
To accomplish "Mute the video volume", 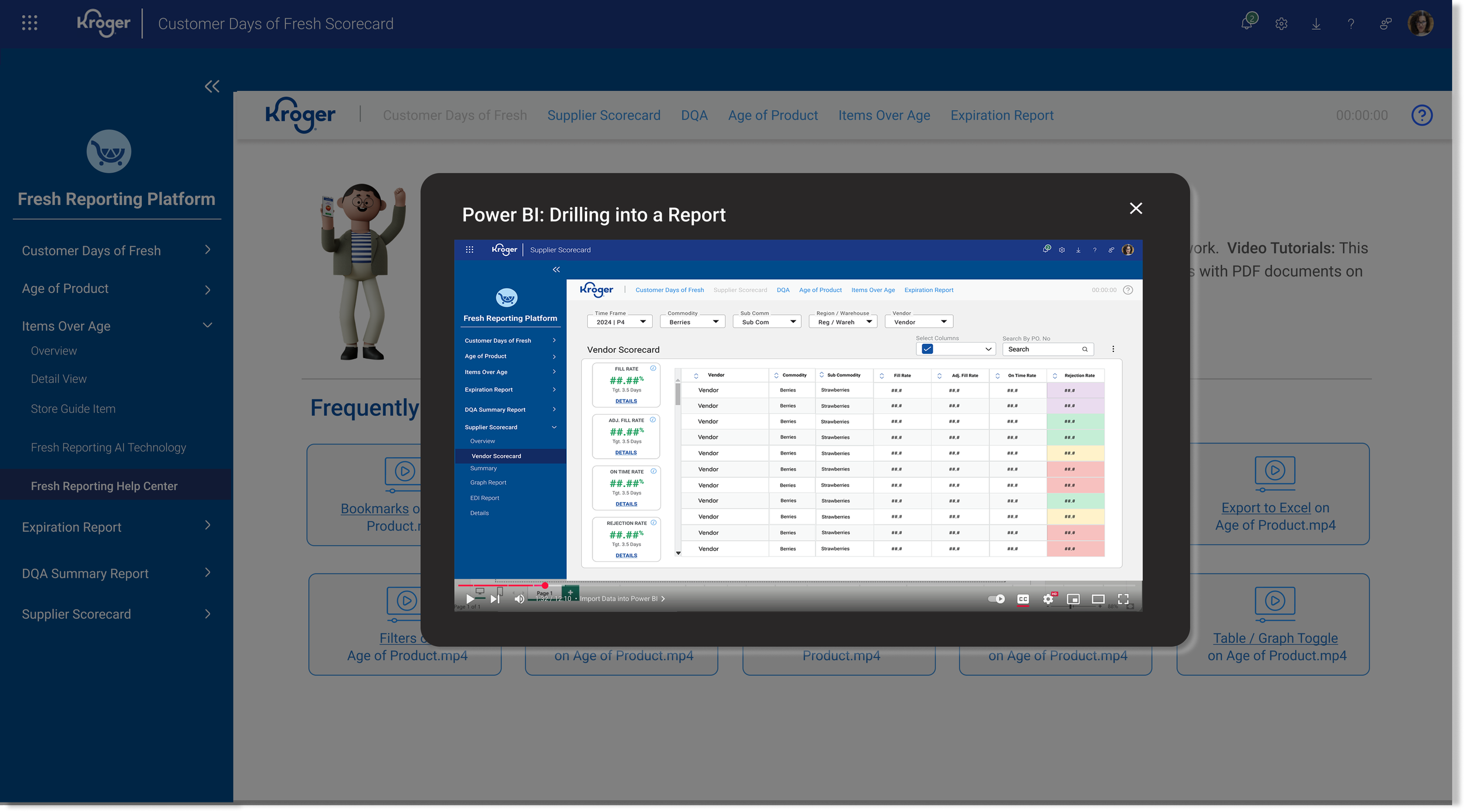I will click(x=519, y=599).
